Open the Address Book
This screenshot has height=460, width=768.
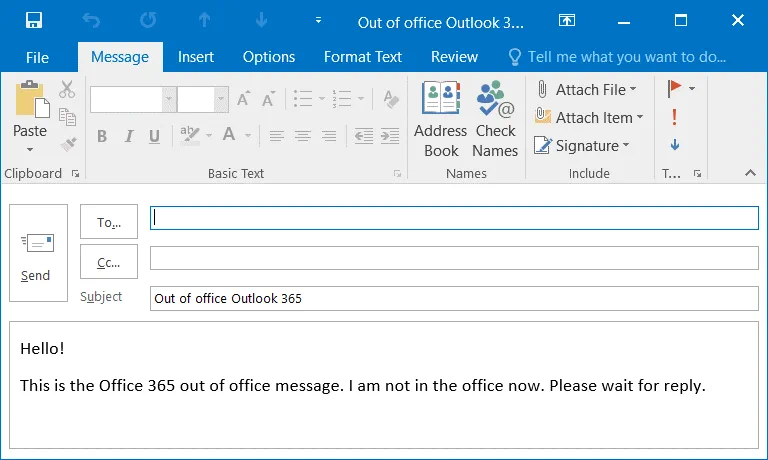pos(440,120)
